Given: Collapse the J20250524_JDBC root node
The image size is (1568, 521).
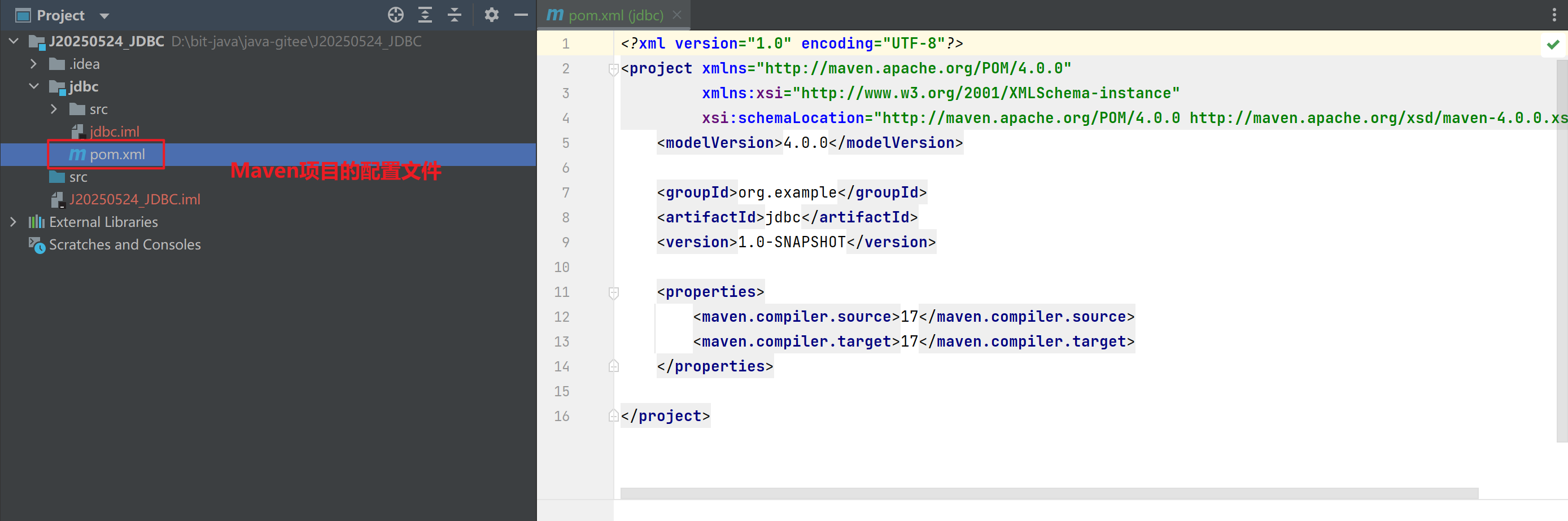Looking at the screenshot, I should 14,41.
